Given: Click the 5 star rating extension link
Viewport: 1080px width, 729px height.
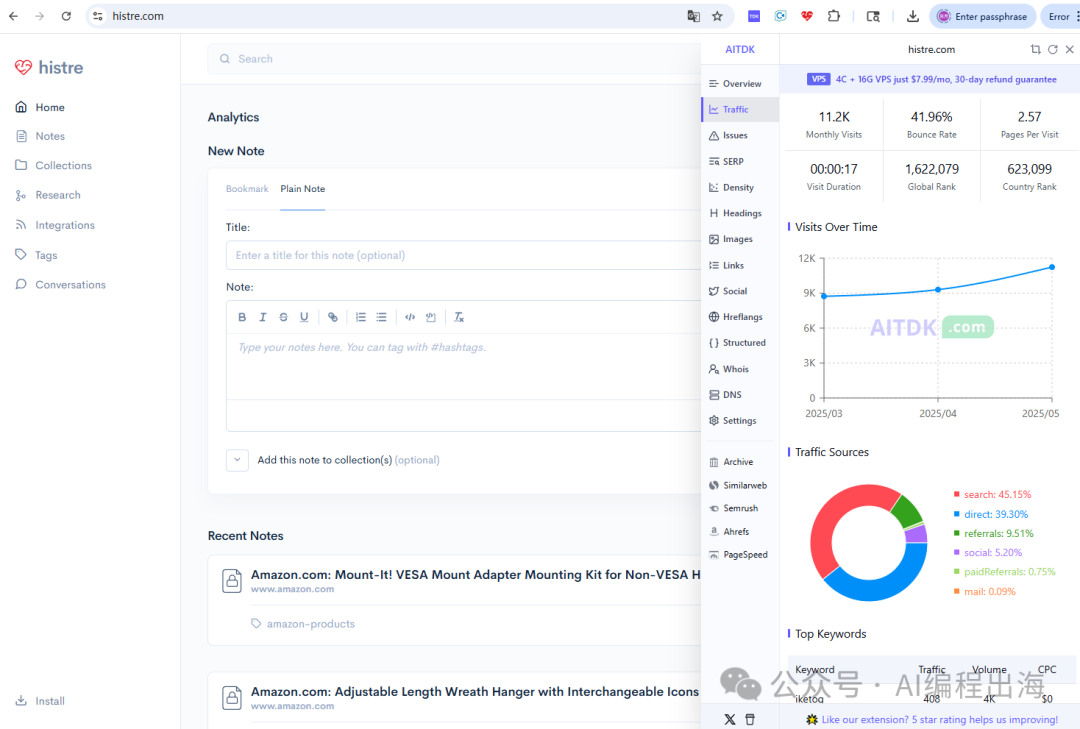Looking at the screenshot, I should [x=939, y=719].
